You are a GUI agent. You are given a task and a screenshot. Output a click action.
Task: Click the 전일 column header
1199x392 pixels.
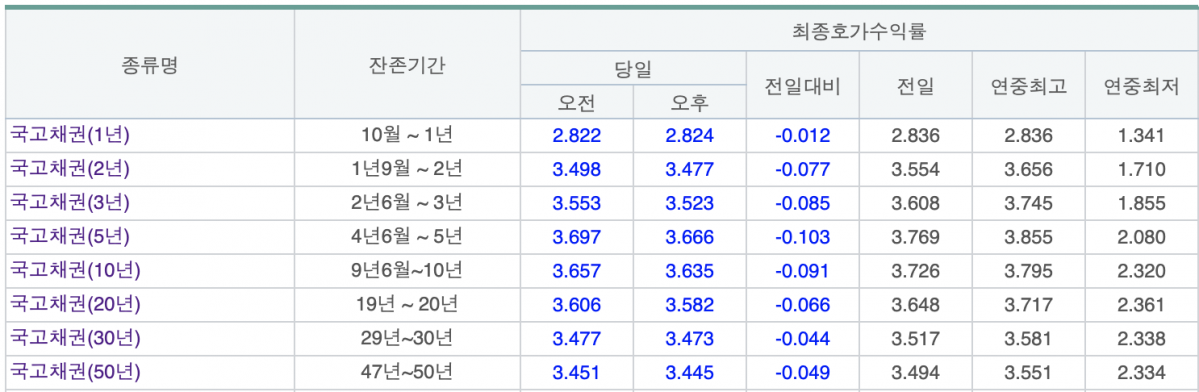tap(915, 86)
